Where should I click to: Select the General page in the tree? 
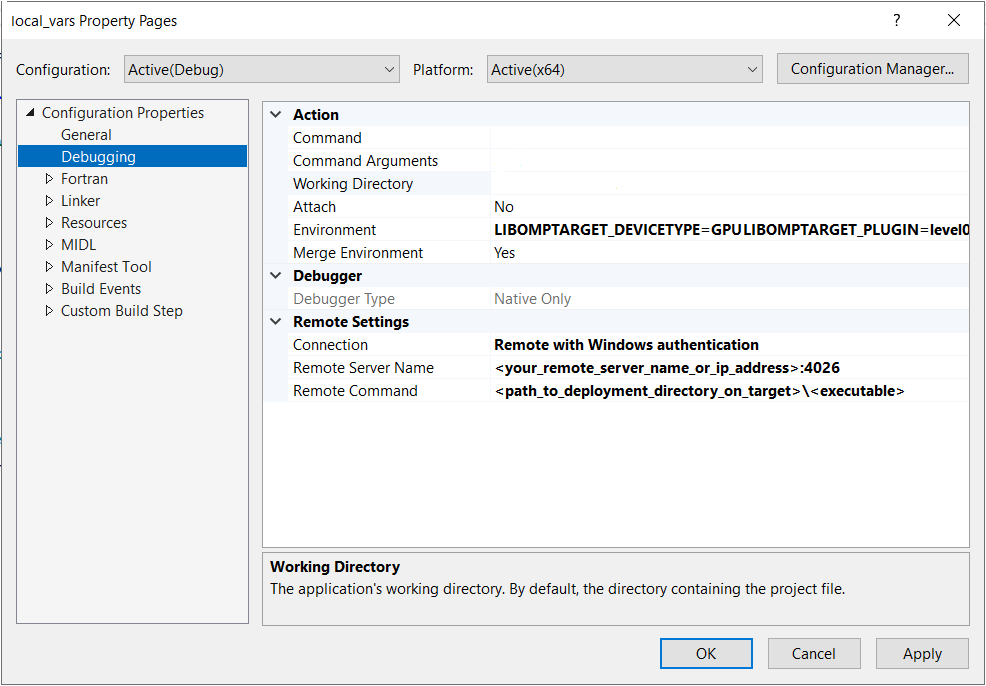pos(86,134)
